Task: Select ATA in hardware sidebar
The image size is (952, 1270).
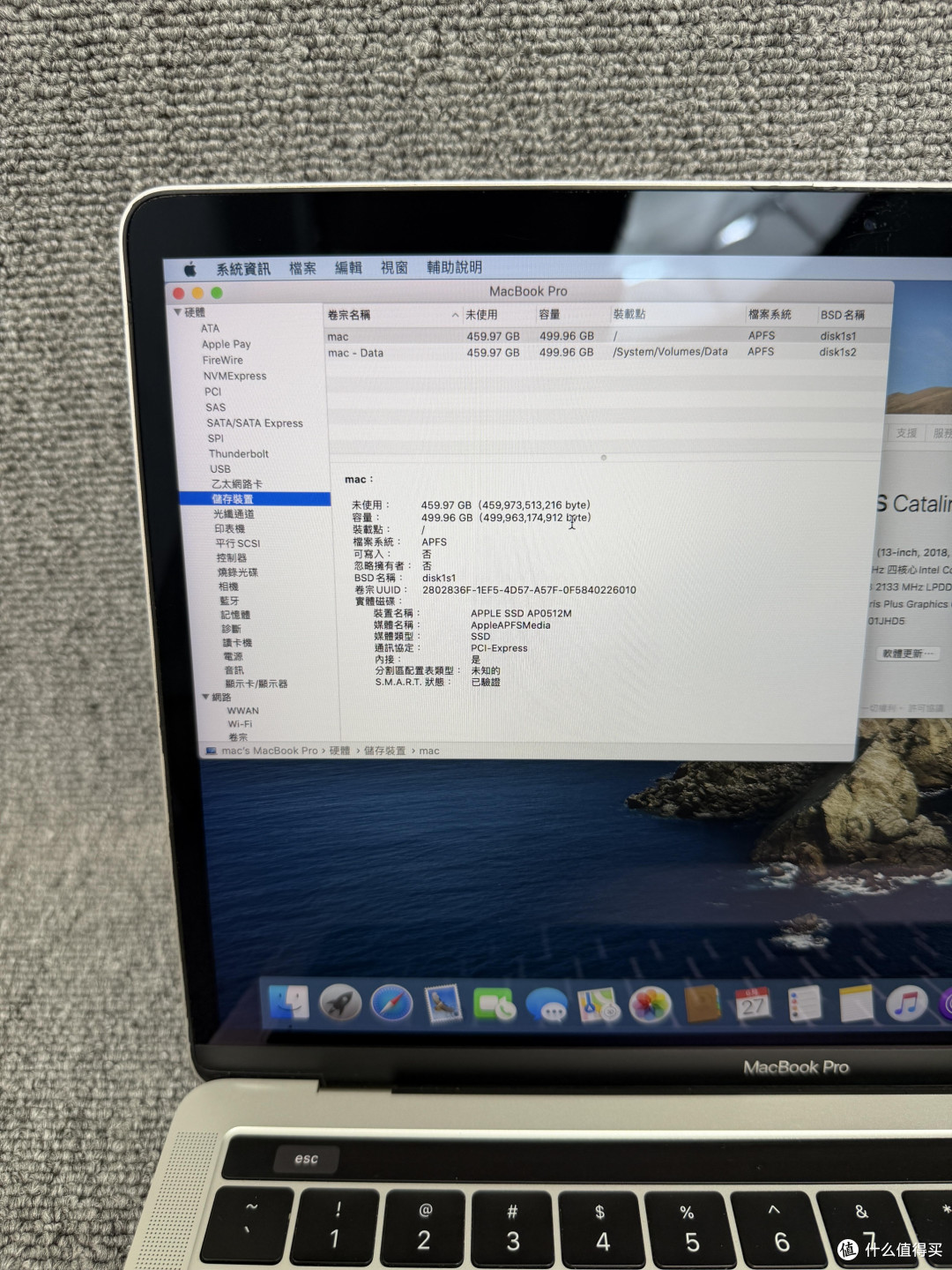Action: coord(210,328)
